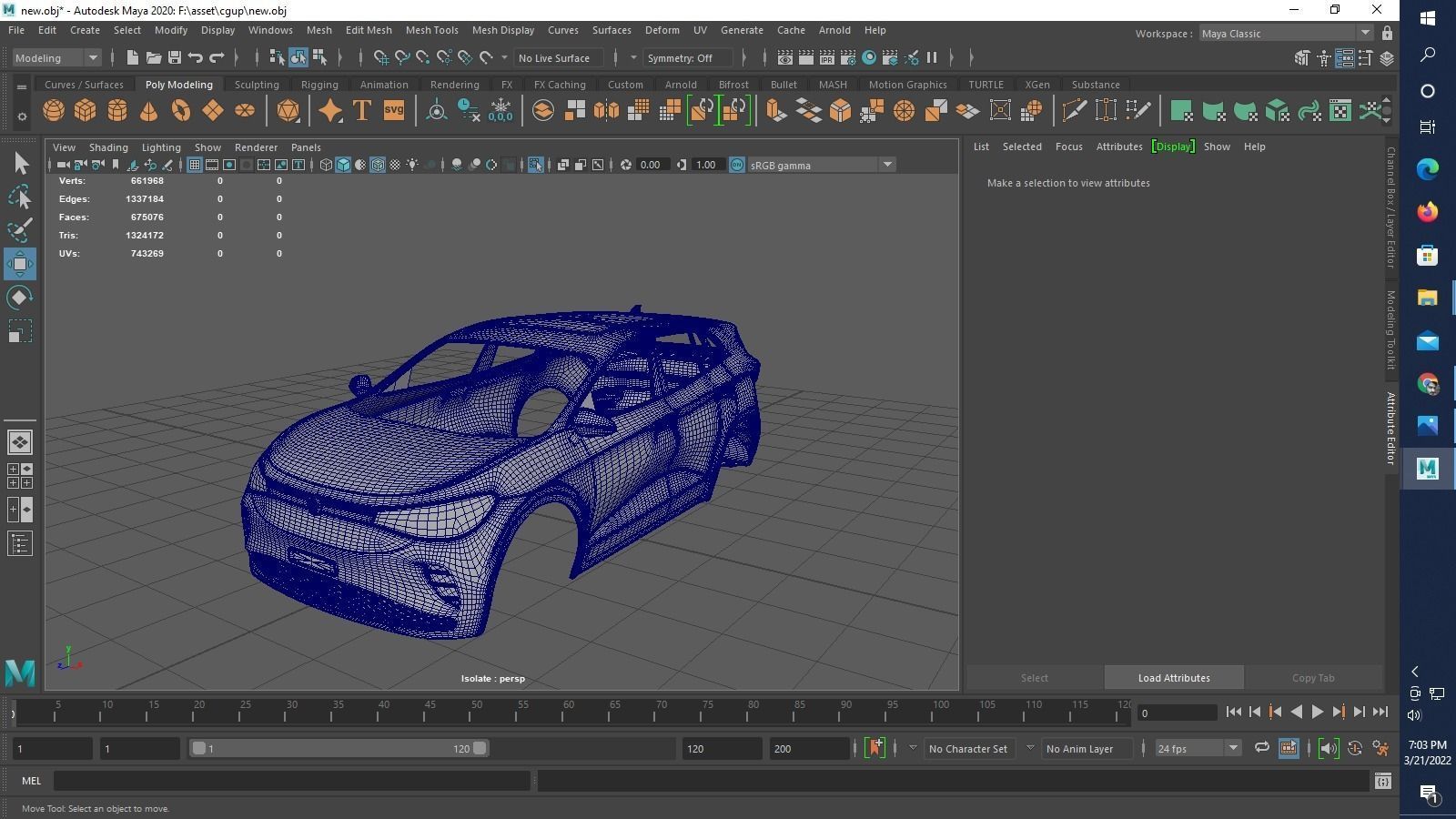Select the Rotate tool in the toolbox

[20, 298]
